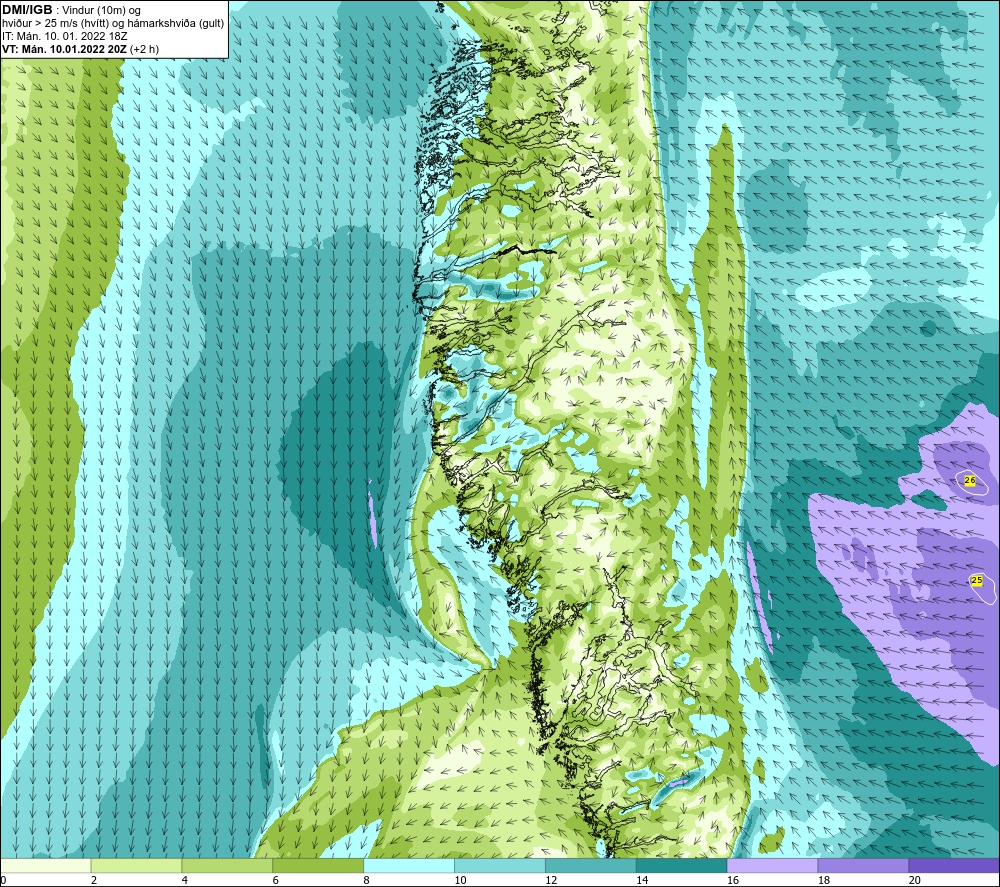Select the light green 2–4 m/s swatch
This screenshot has width=1000, height=887.
pos(136,865)
